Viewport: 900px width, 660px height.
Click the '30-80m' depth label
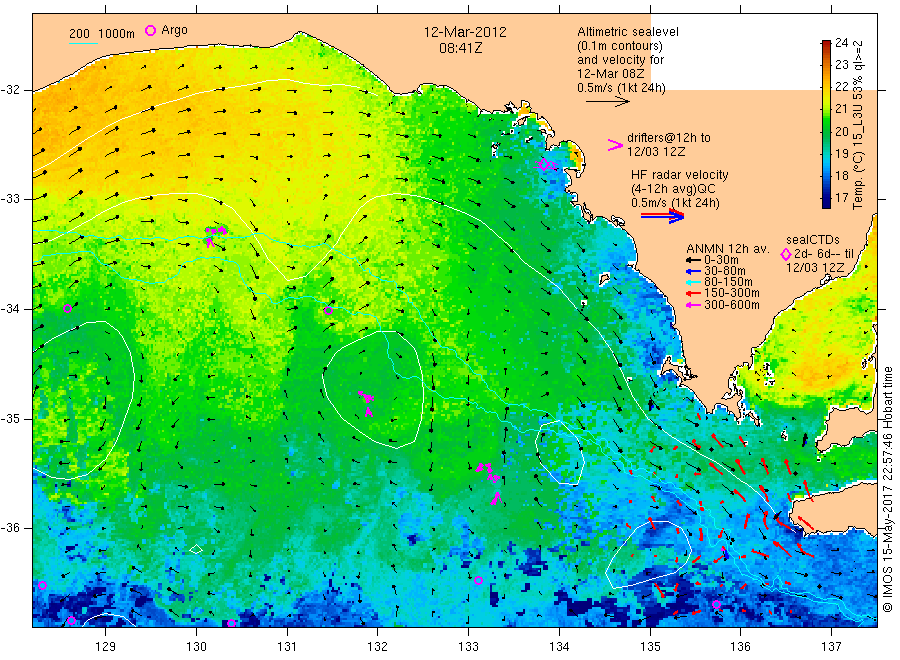click(x=725, y=271)
